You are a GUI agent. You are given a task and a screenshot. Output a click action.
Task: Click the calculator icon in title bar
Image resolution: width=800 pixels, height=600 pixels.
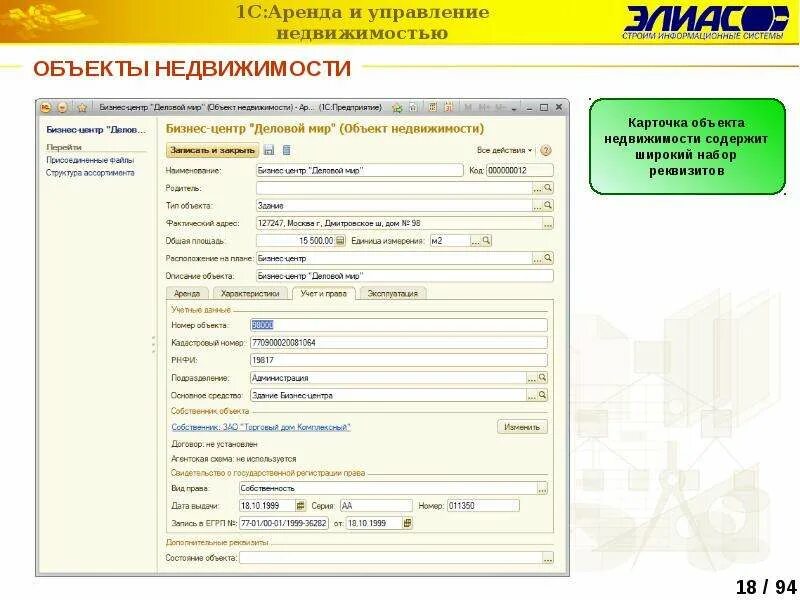click(433, 107)
